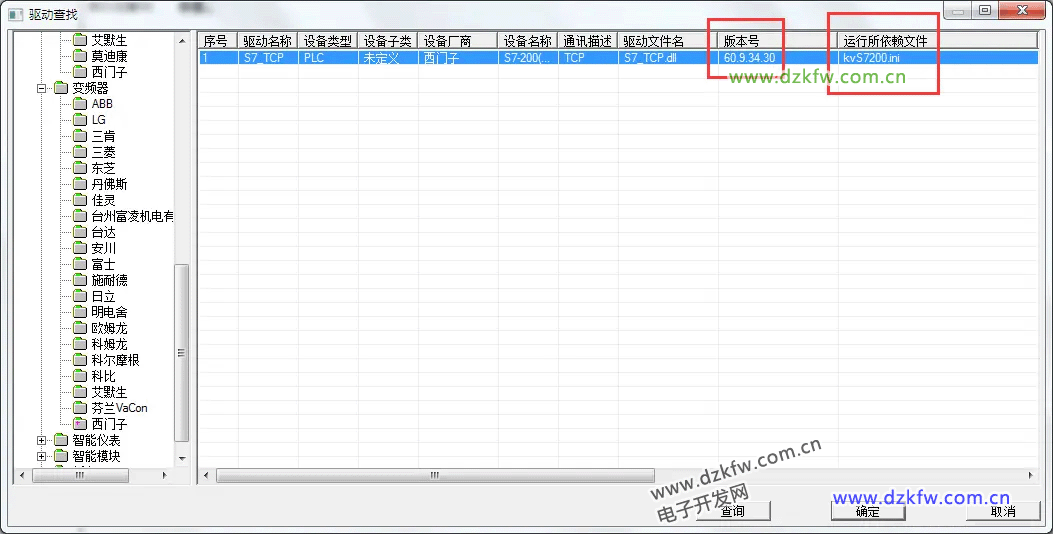Viewport: 1053px width, 534px height.
Task: Click the 未定义 subclass cell
Action: click(x=387, y=58)
